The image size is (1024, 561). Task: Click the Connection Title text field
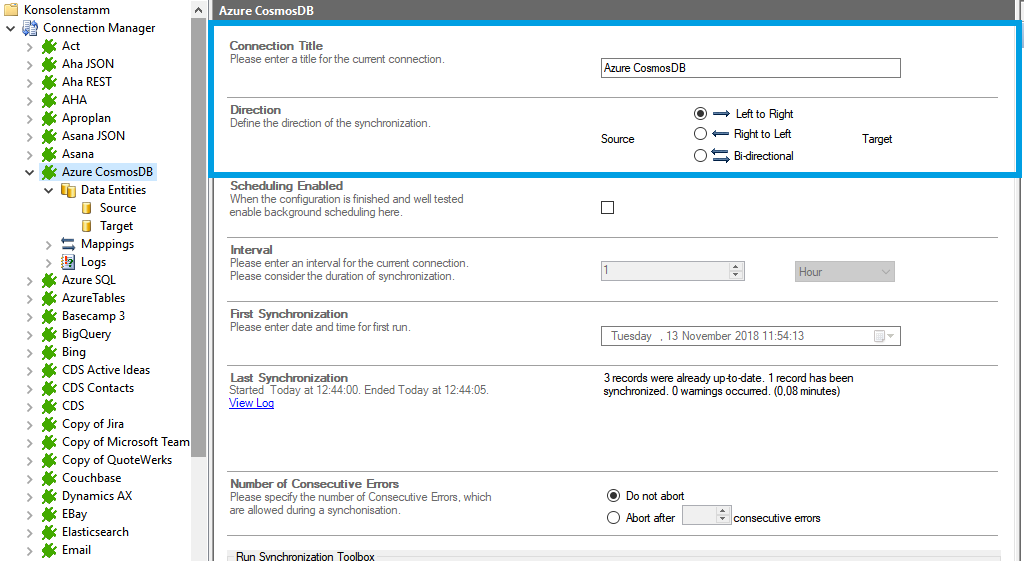[x=750, y=68]
